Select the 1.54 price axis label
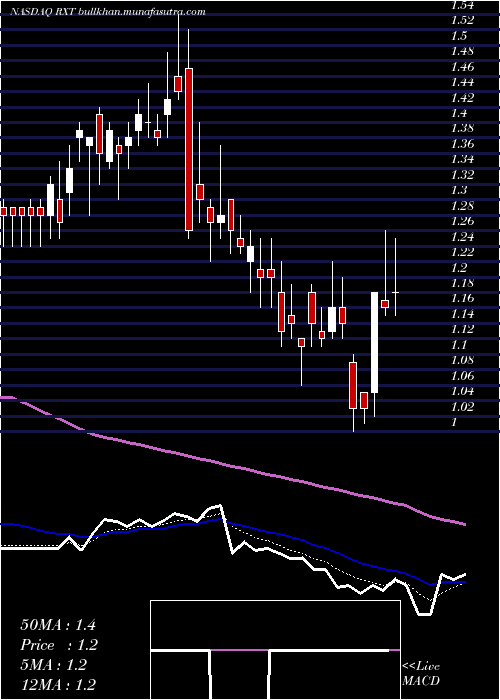This screenshot has height=700, width=500. [x=462, y=5]
